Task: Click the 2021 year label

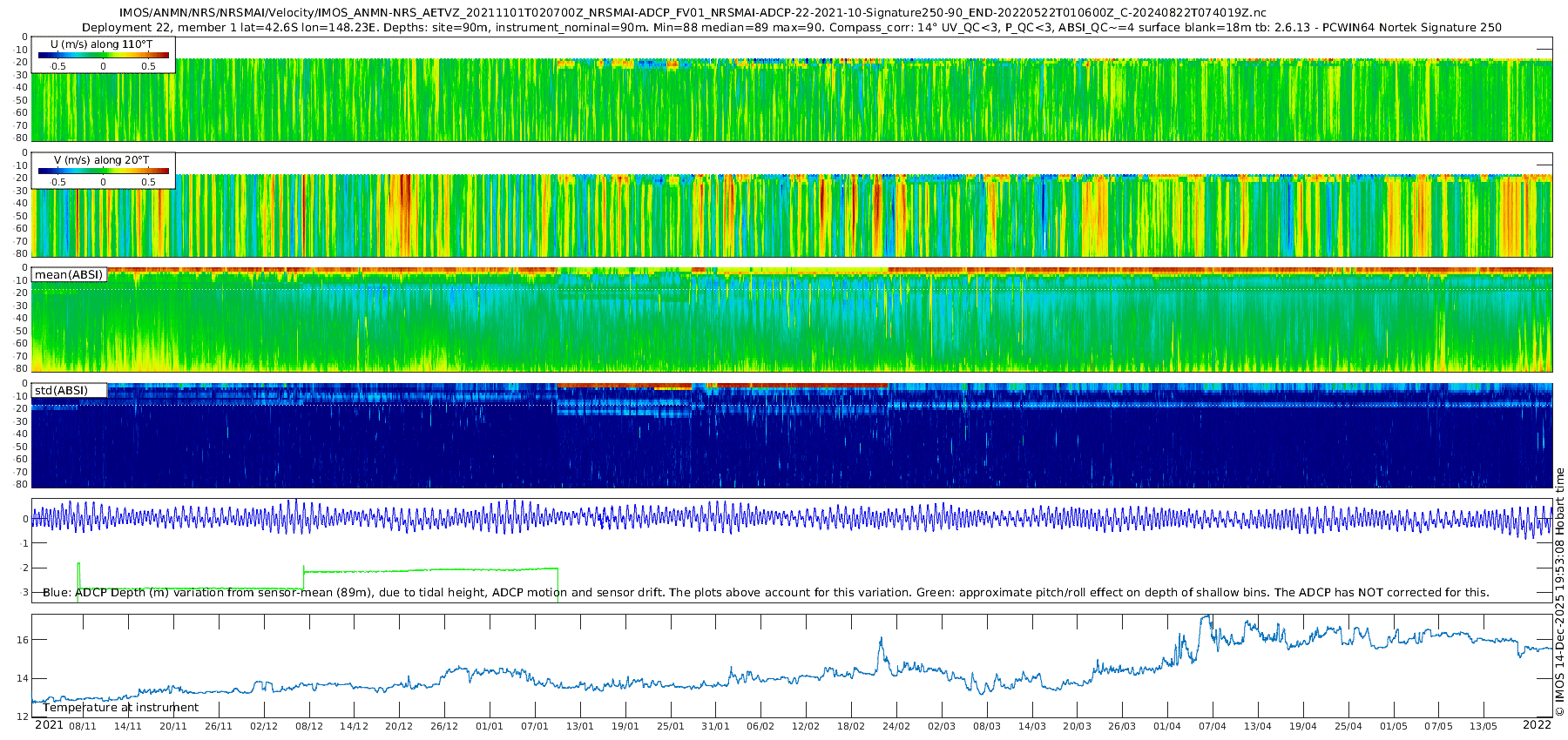Action: (x=49, y=725)
